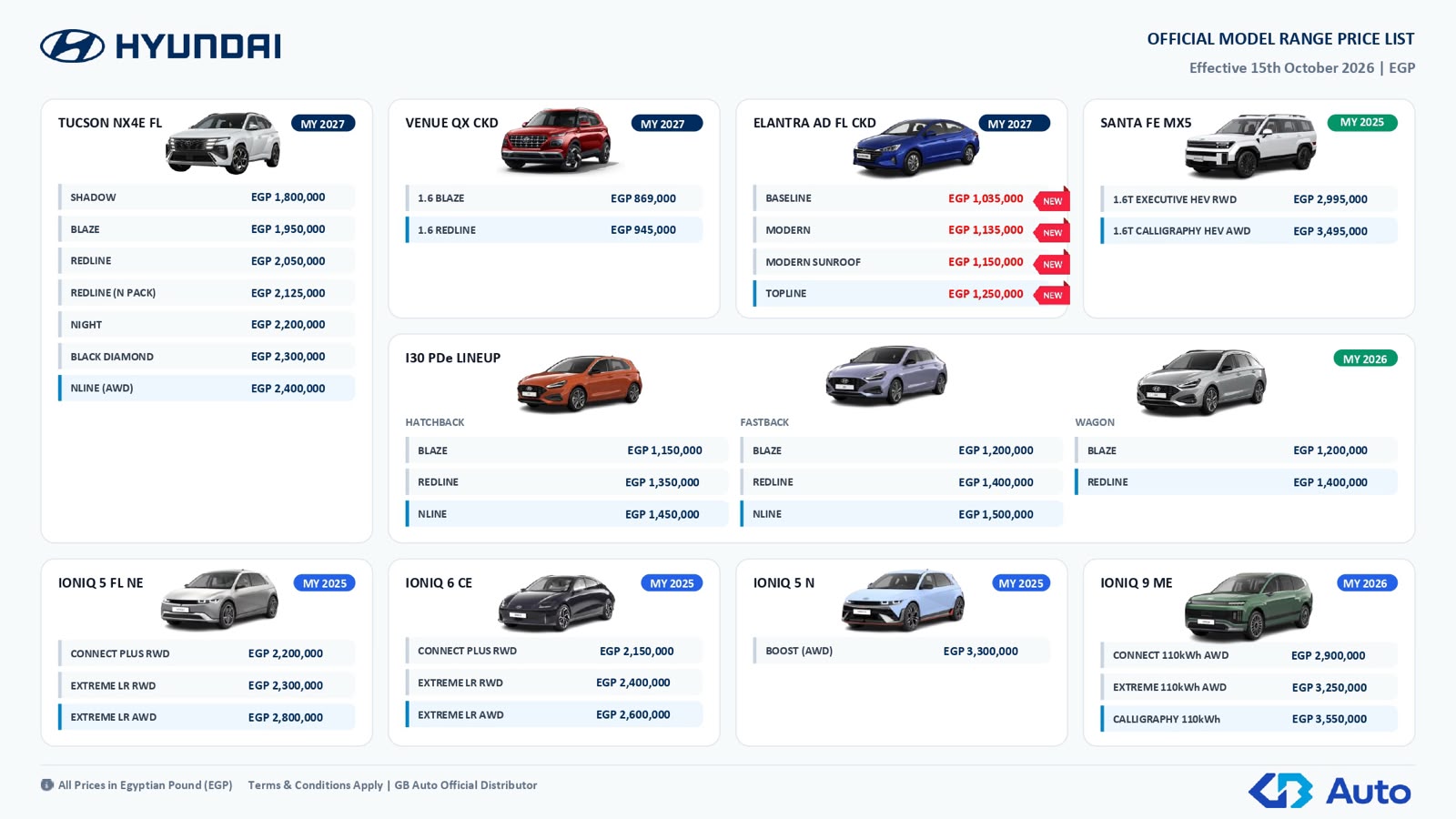
Task: Click the NEW tag on Elantra Topline
Action: [1052, 295]
